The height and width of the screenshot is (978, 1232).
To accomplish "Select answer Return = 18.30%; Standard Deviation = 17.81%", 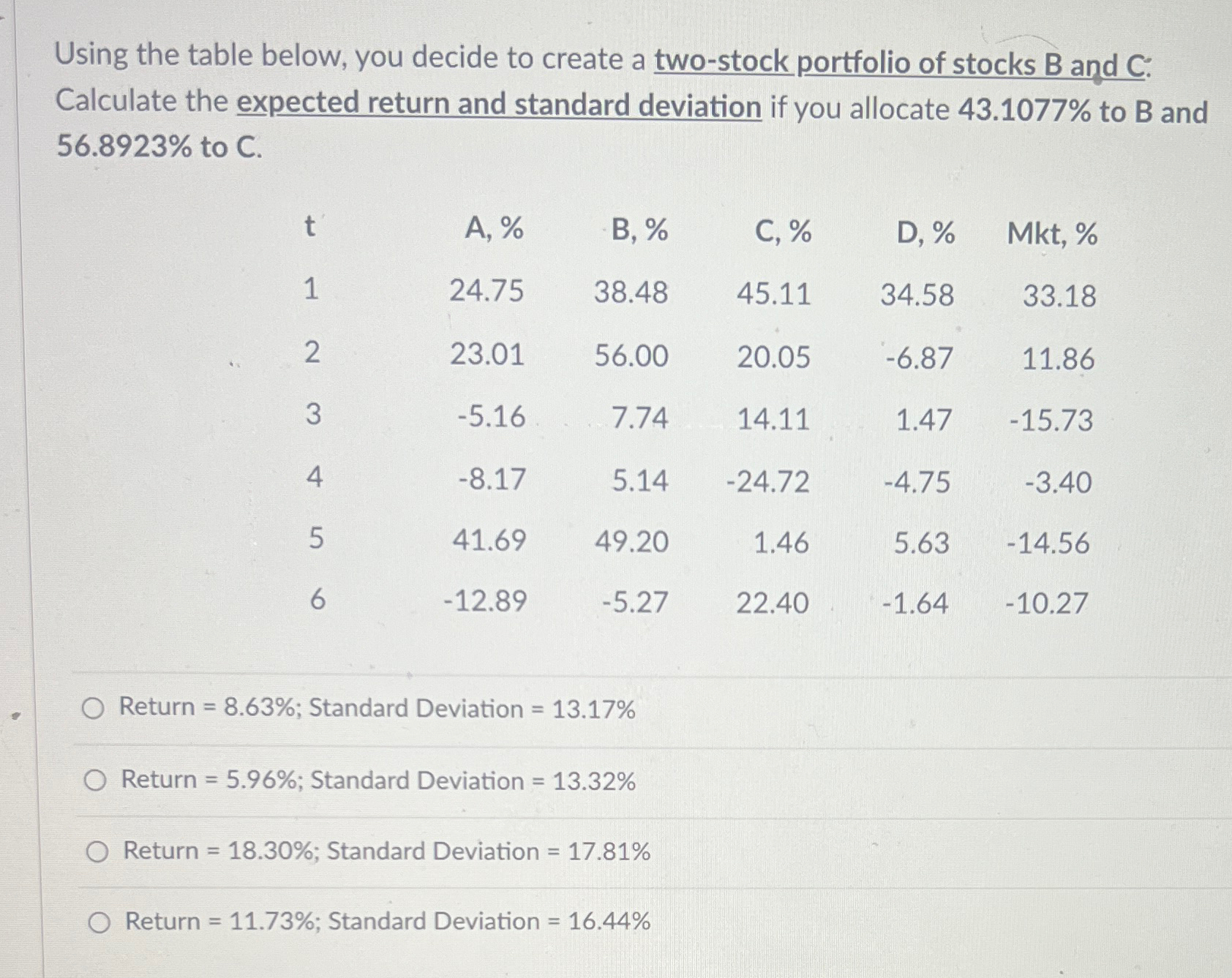I will pyautogui.click(x=99, y=851).
